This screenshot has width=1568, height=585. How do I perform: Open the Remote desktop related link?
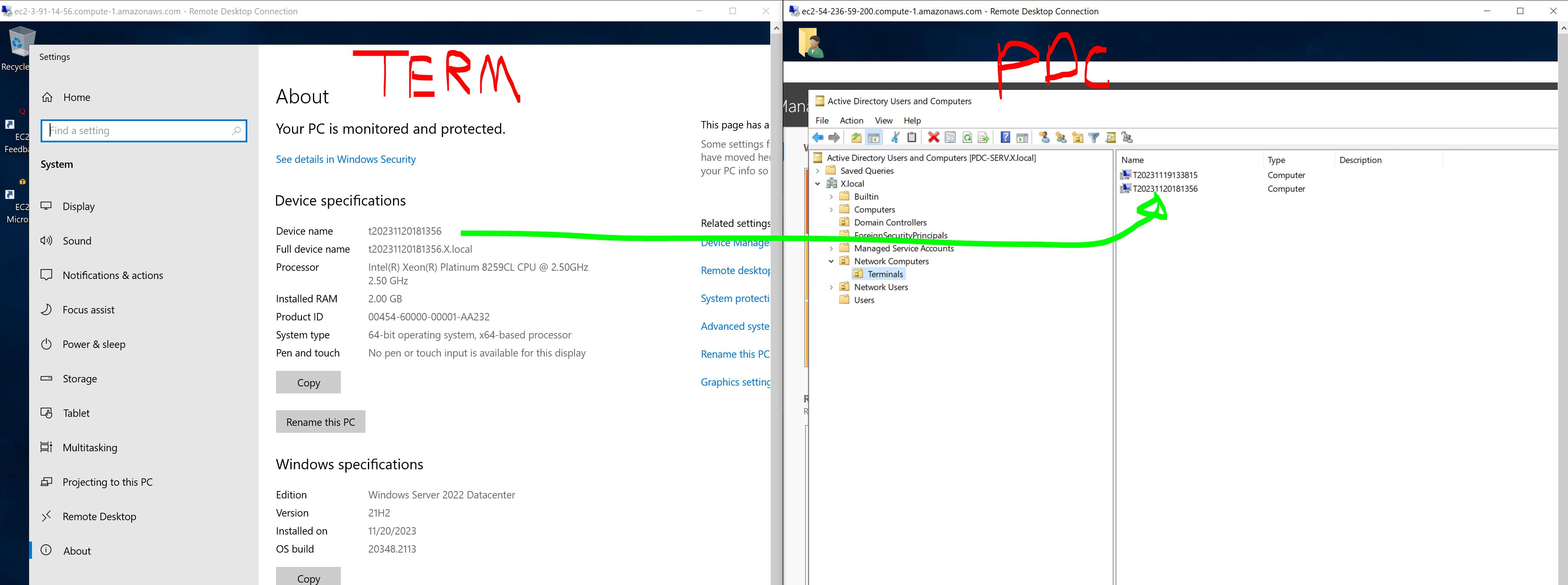click(x=735, y=270)
